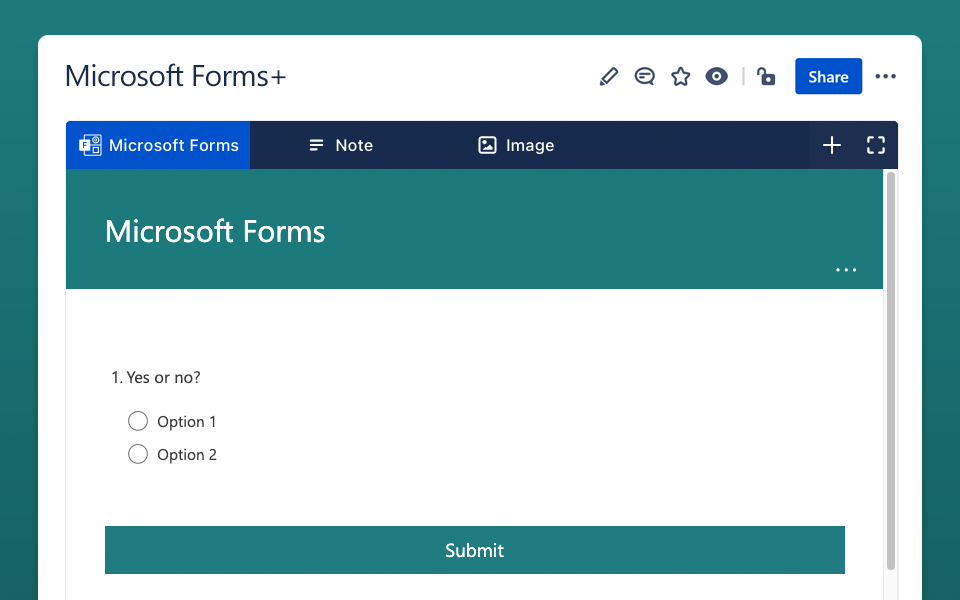960x600 pixels.
Task: Click the Share button
Action: click(828, 76)
